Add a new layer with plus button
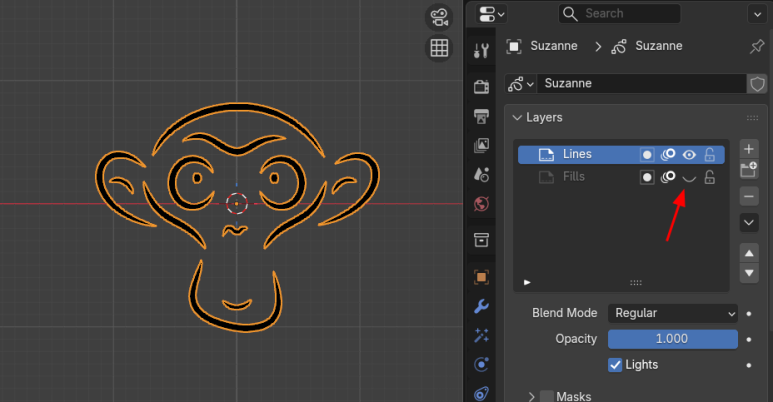Viewport: 773px width, 402px height. pyautogui.click(x=749, y=148)
